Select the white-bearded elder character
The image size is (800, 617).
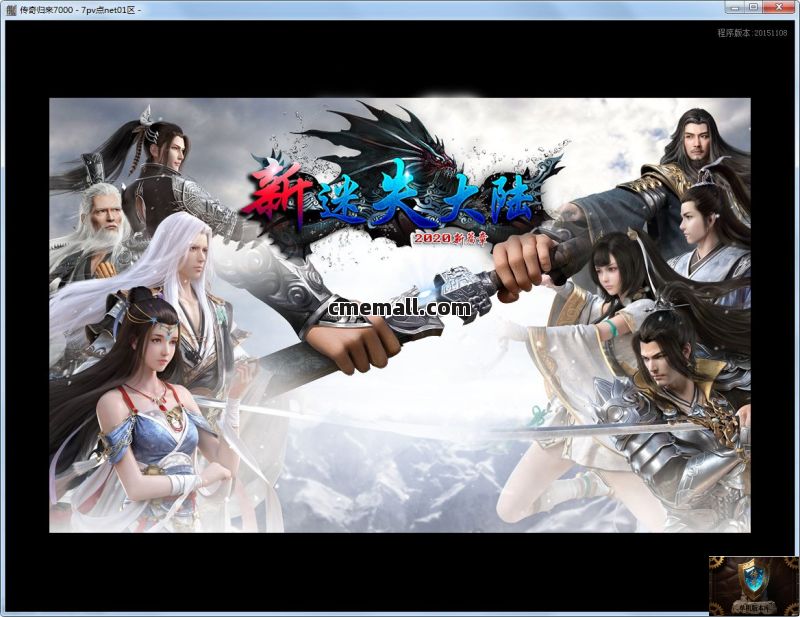coord(100,225)
